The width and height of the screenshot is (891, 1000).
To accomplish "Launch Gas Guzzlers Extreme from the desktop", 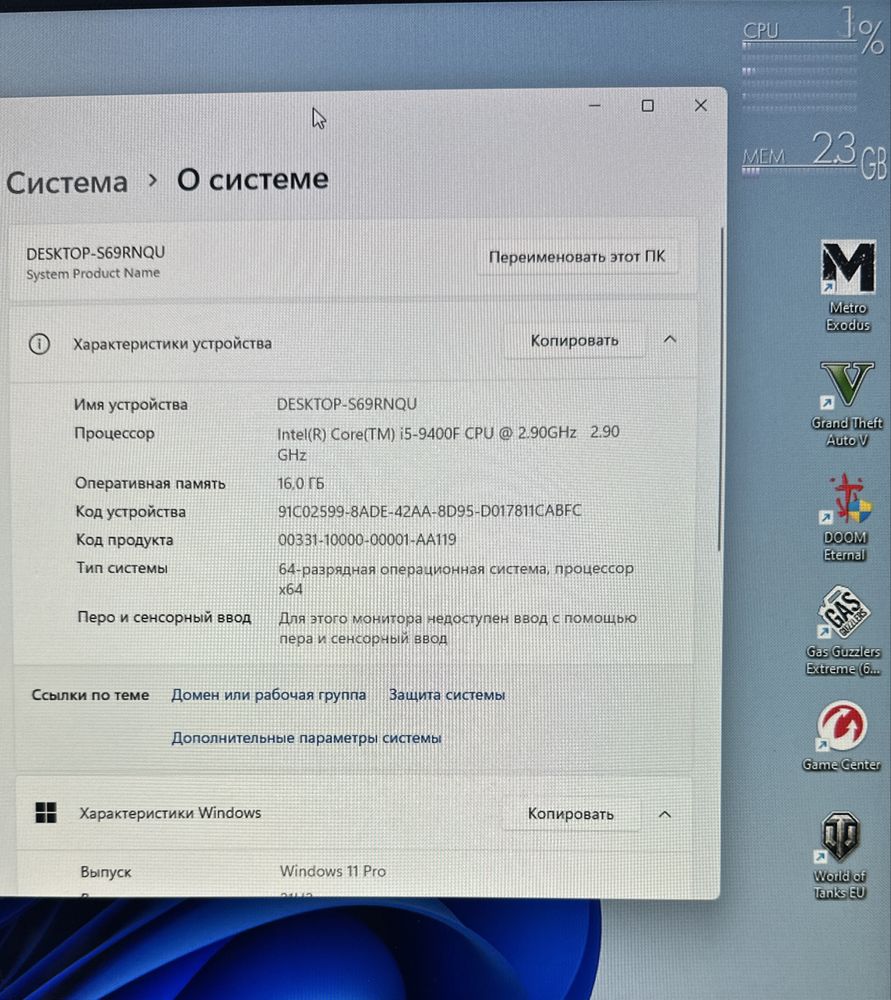I will coord(843,631).
